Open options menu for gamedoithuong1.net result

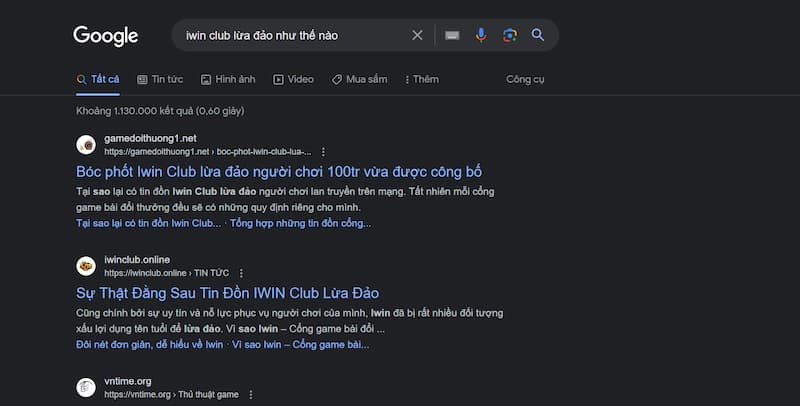click(323, 152)
